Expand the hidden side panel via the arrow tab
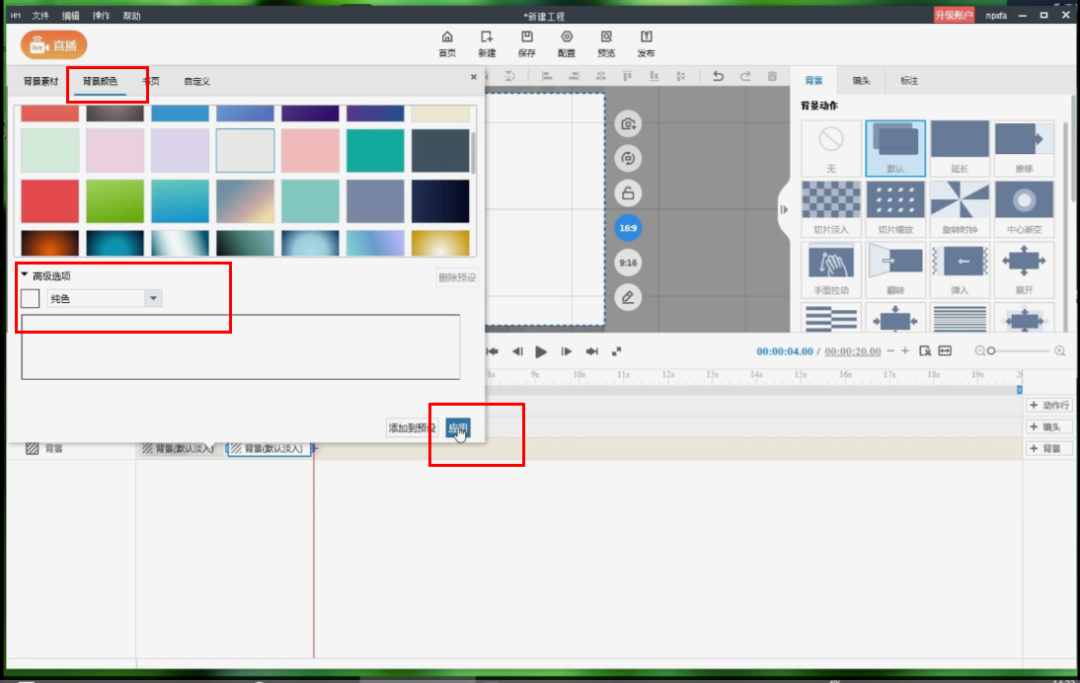This screenshot has height=683, width=1080. click(x=783, y=210)
